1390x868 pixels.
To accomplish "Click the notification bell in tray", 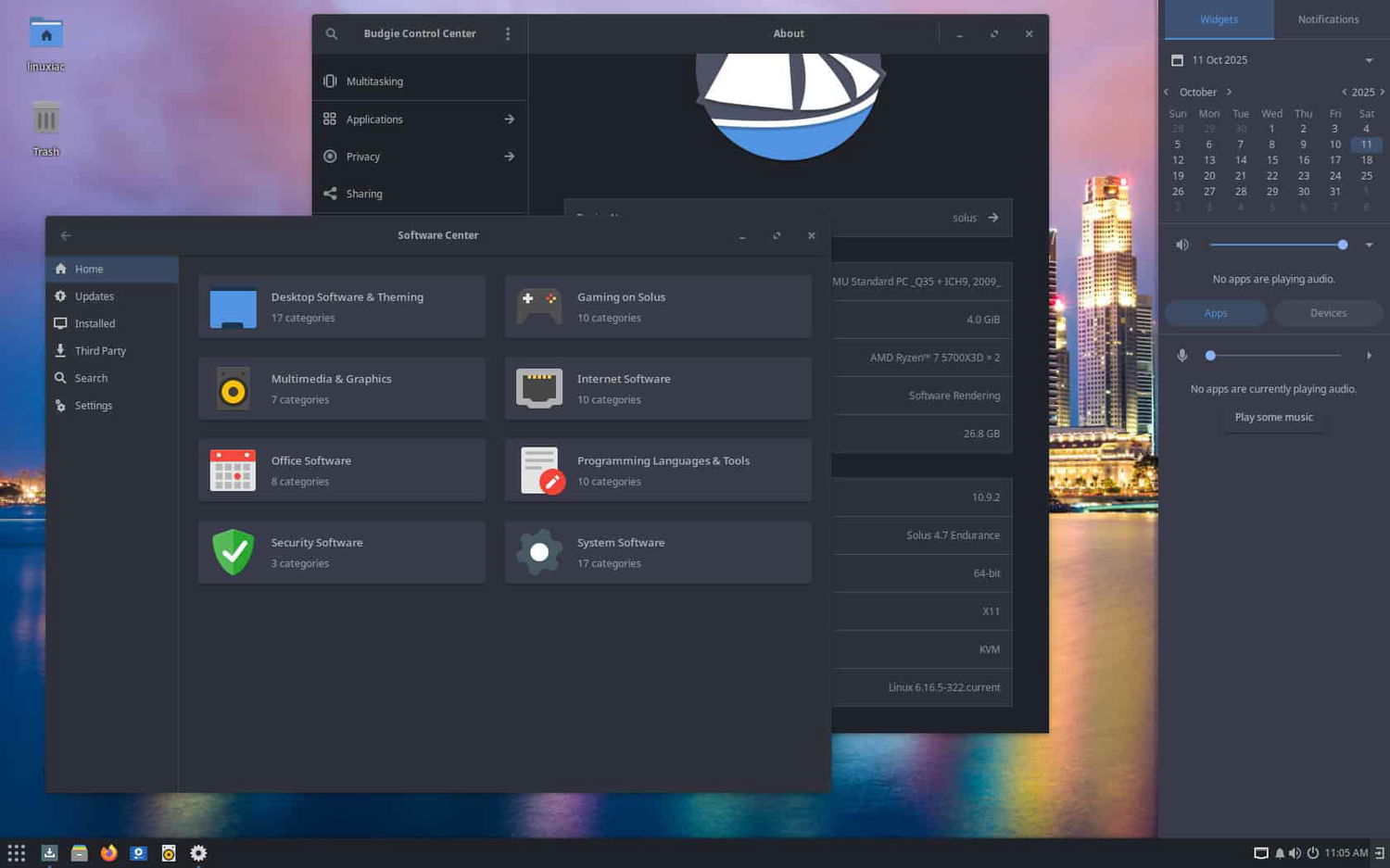I will [1280, 853].
